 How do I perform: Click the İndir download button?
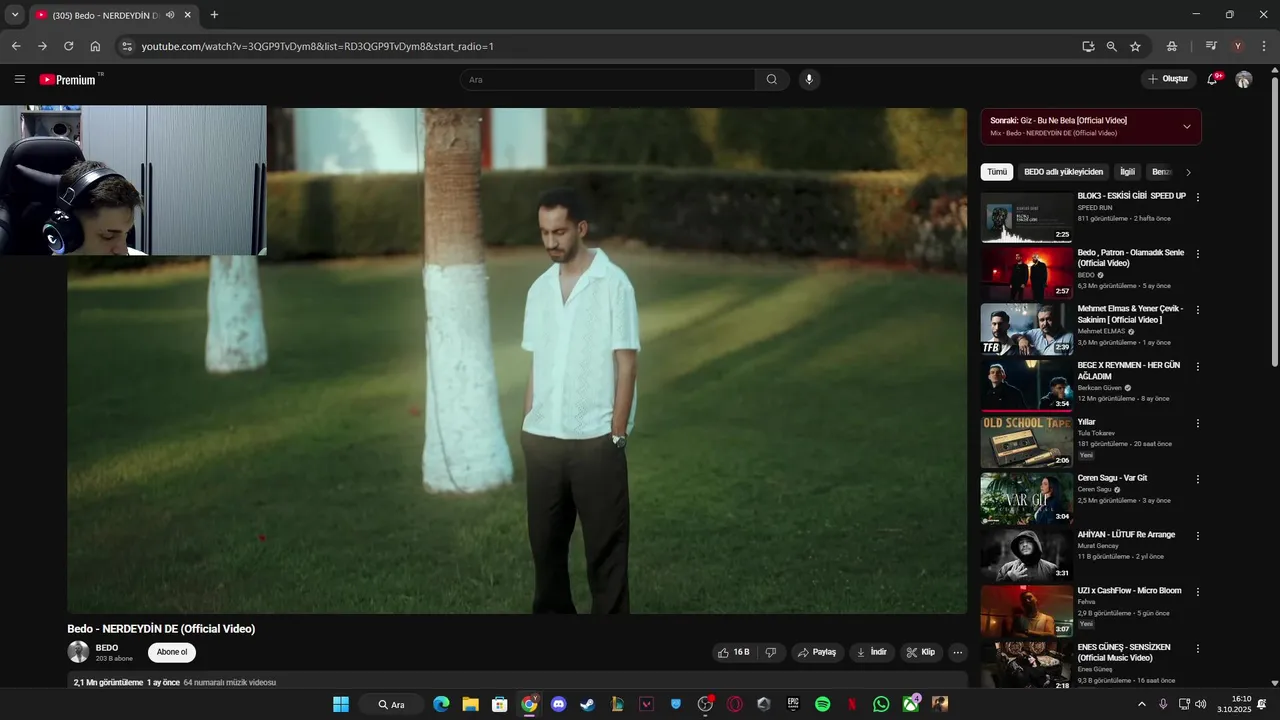pyautogui.click(x=872, y=652)
